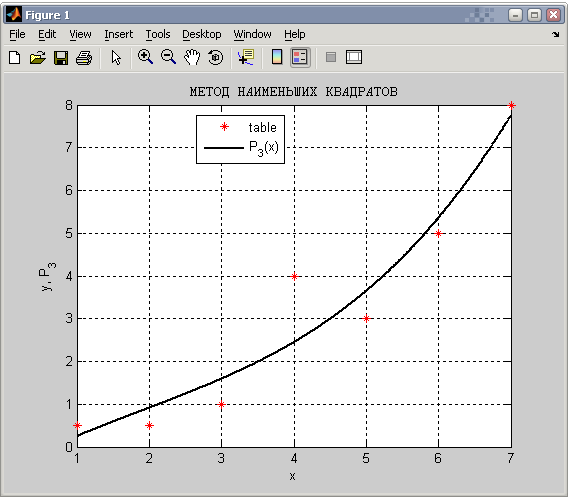
Task: Open the Desktop menu
Action: point(201,34)
